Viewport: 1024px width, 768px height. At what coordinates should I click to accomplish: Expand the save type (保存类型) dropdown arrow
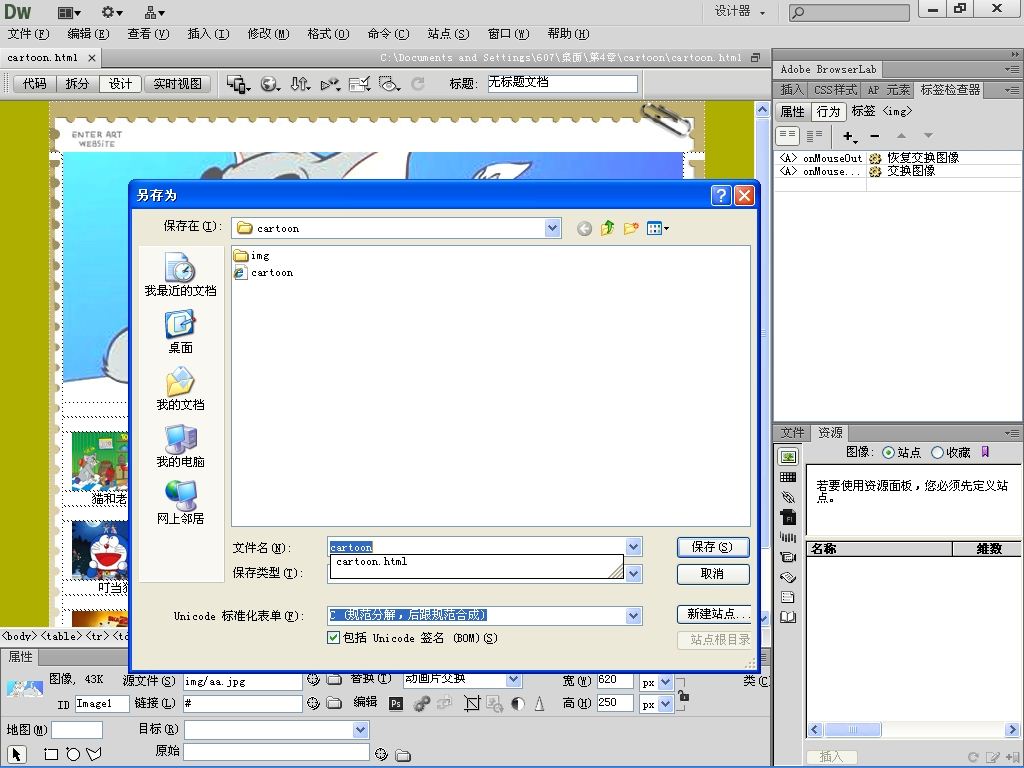[633, 574]
